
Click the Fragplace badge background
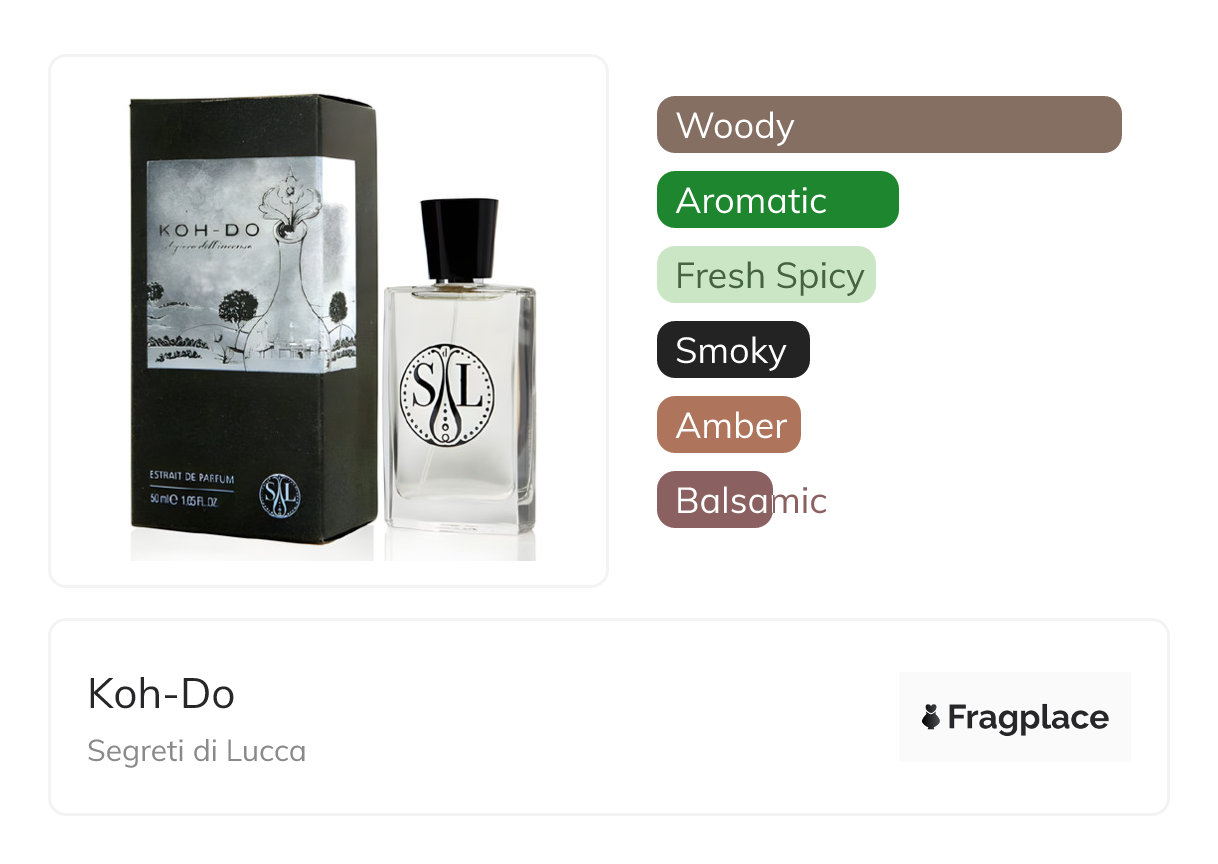pyautogui.click(x=1015, y=717)
